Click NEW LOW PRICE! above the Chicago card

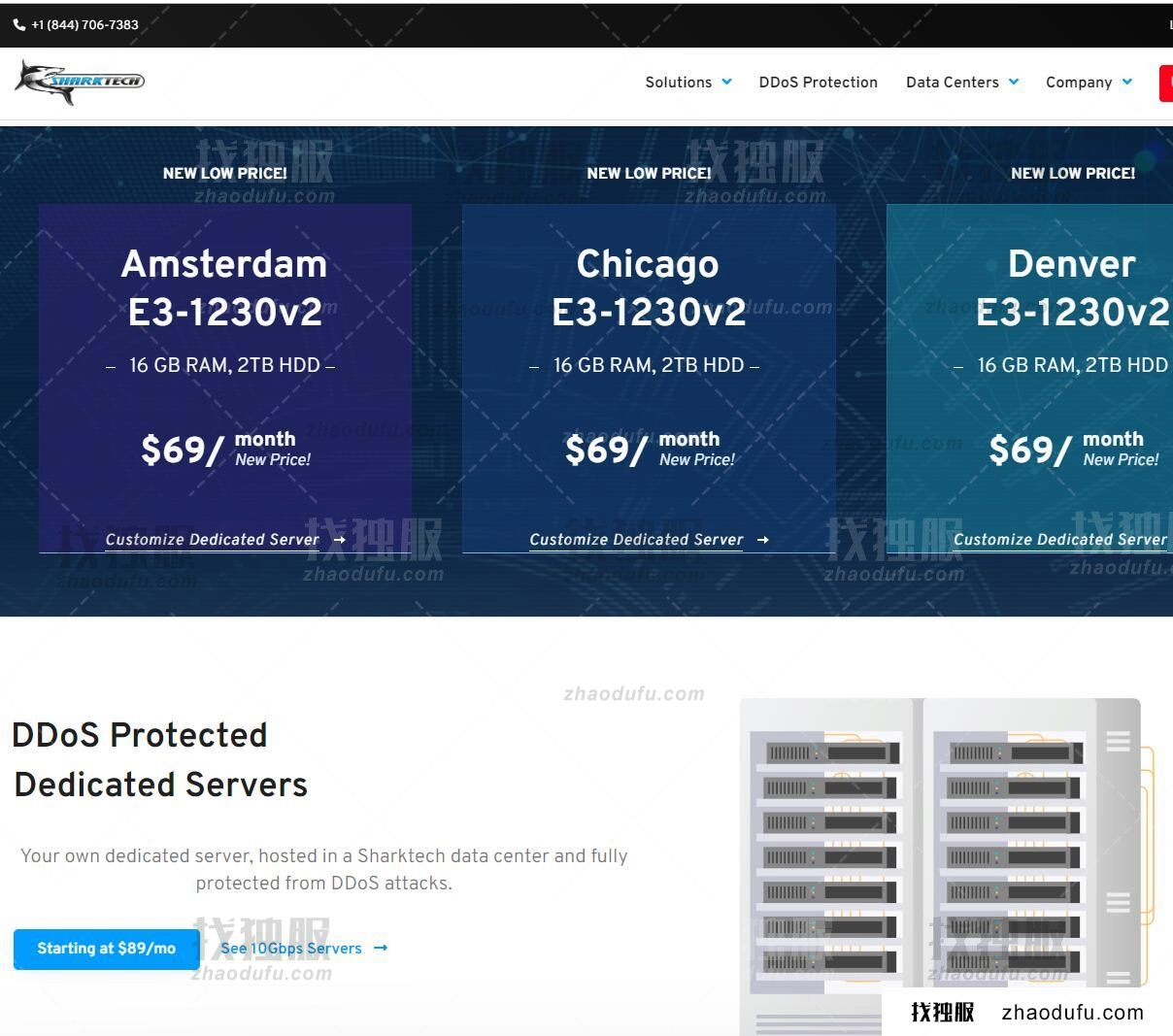[649, 174]
